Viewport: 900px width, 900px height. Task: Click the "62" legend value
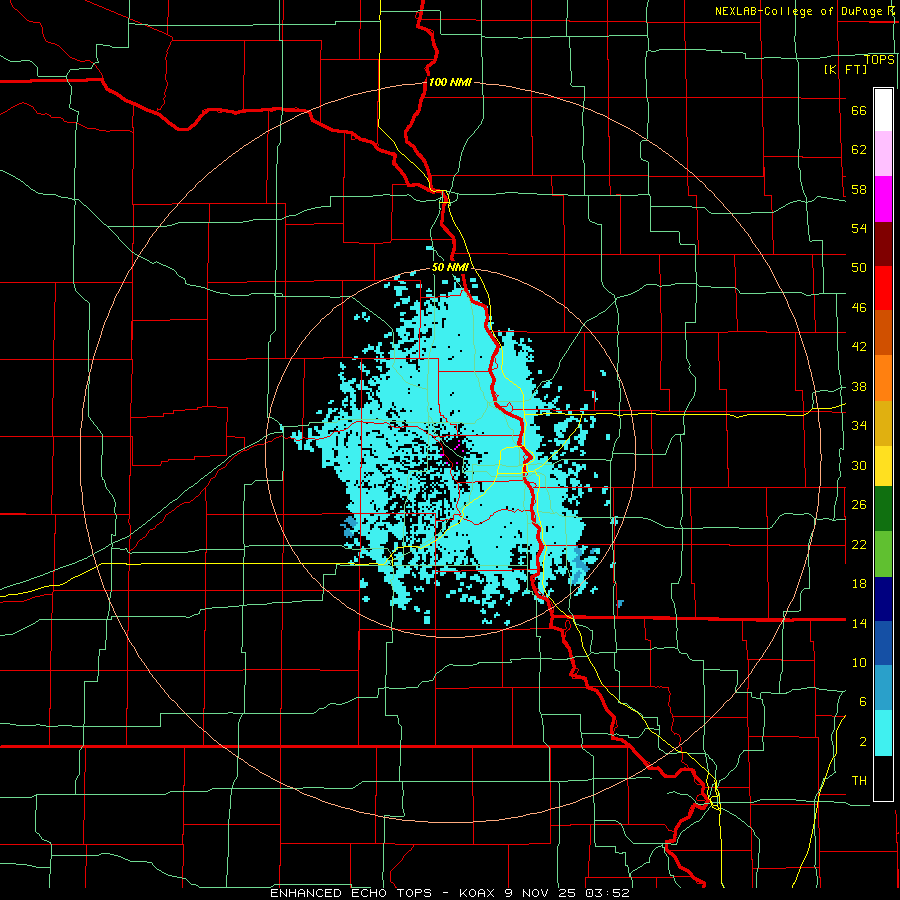coord(859,149)
